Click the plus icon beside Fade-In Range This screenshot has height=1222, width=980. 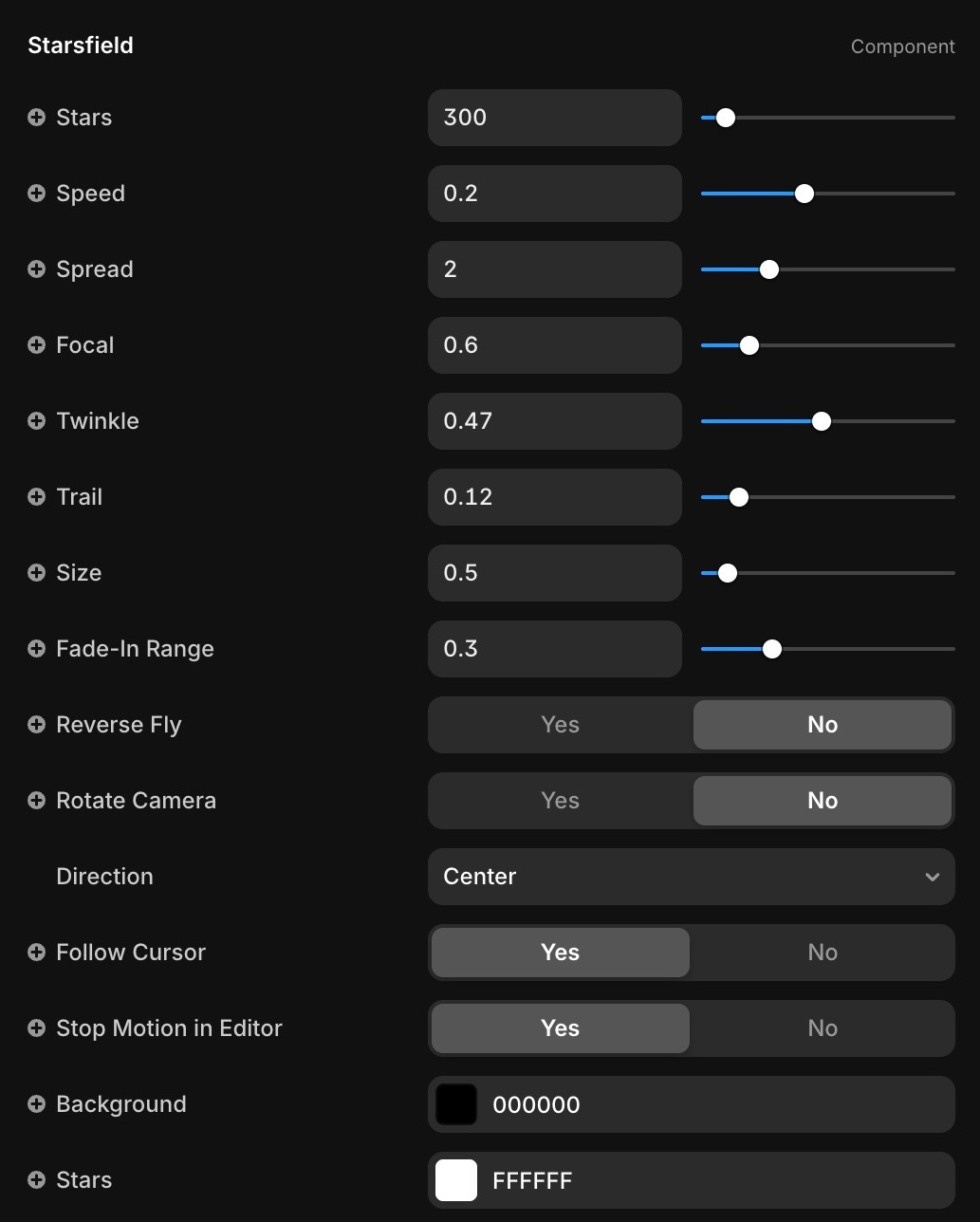(36, 649)
